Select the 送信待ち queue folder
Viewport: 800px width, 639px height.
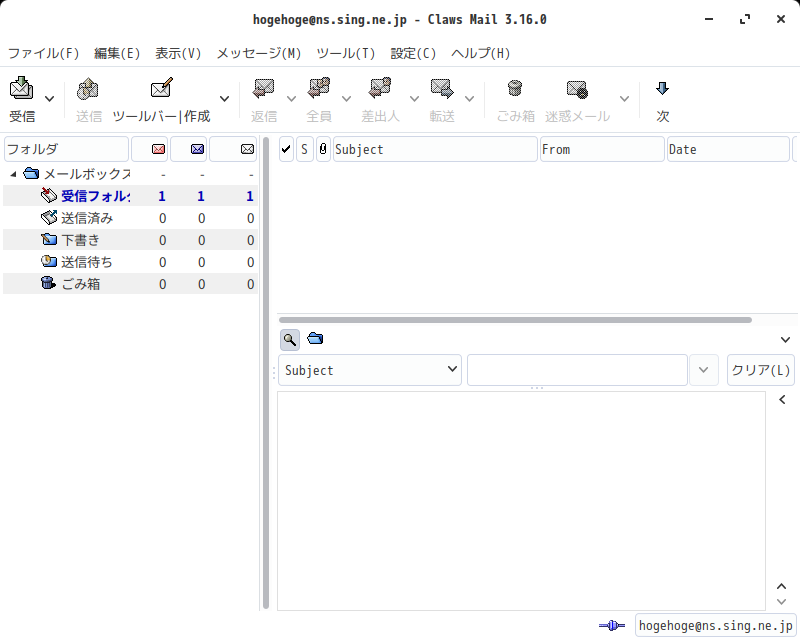pyautogui.click(x=130, y=262)
